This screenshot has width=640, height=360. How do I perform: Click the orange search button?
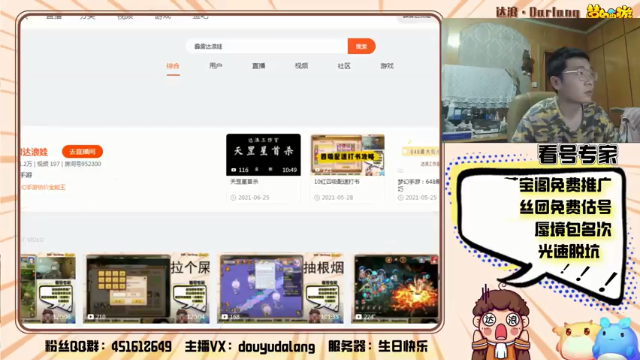tap(361, 46)
